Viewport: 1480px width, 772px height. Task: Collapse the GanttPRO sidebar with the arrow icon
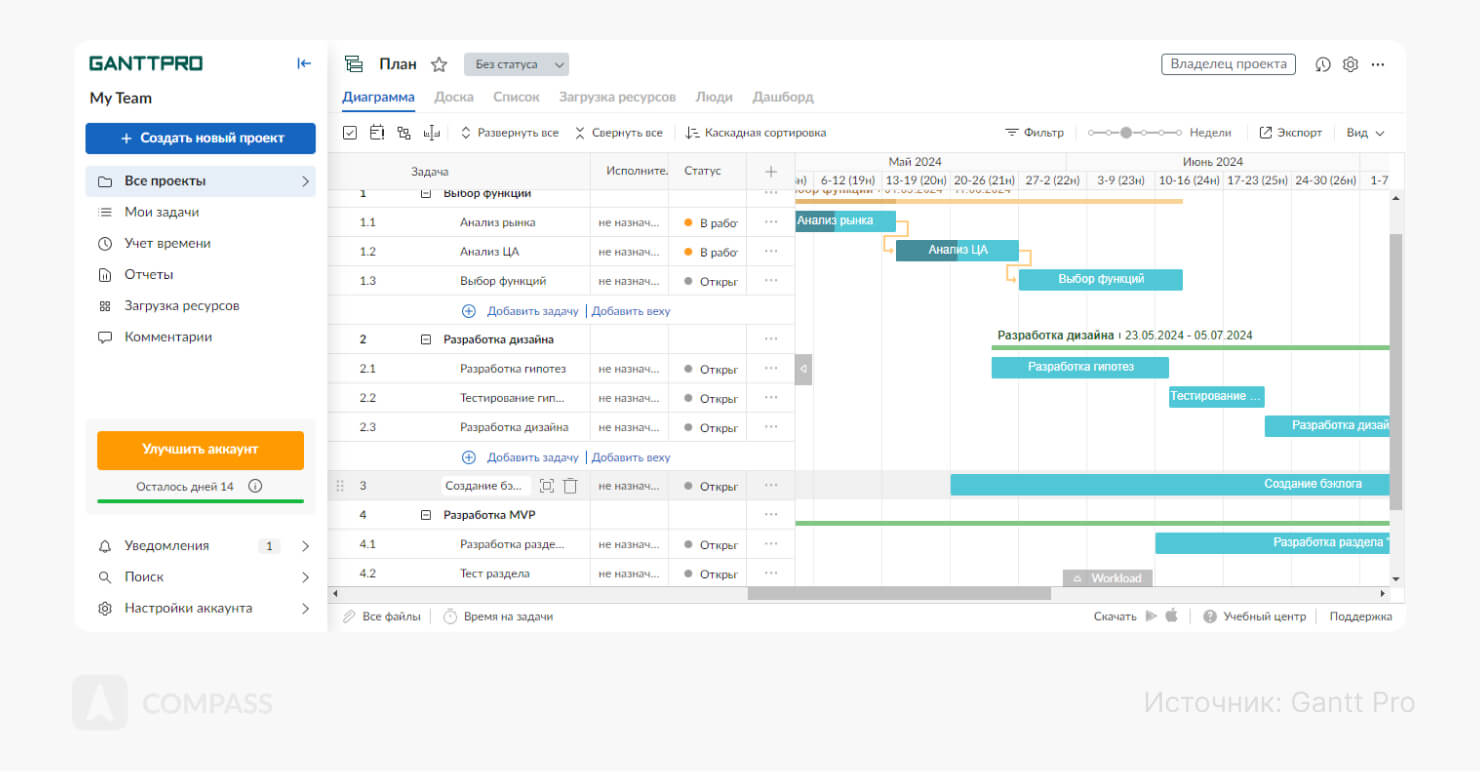click(304, 64)
